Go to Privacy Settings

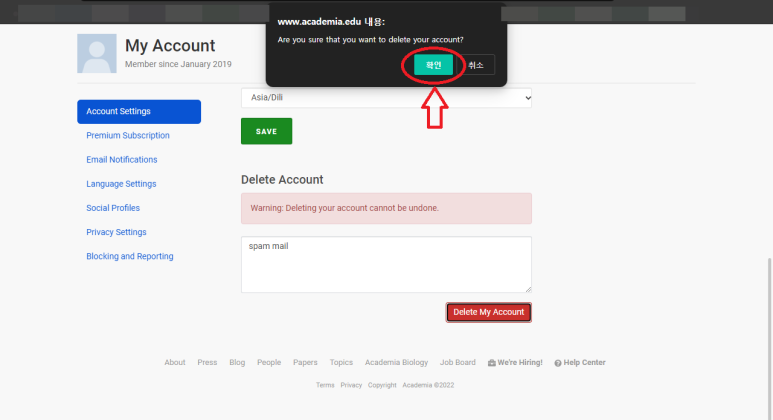[x=116, y=232]
